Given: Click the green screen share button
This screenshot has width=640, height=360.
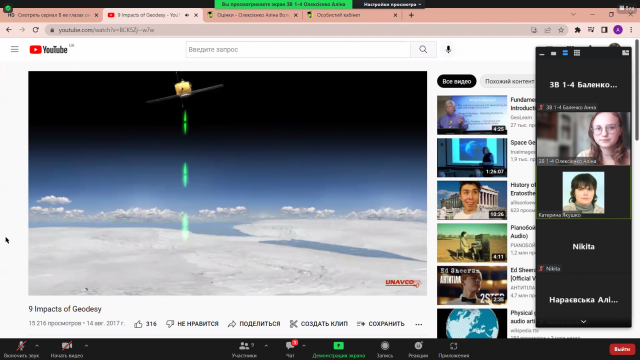Looking at the screenshot, I should coord(338,349).
